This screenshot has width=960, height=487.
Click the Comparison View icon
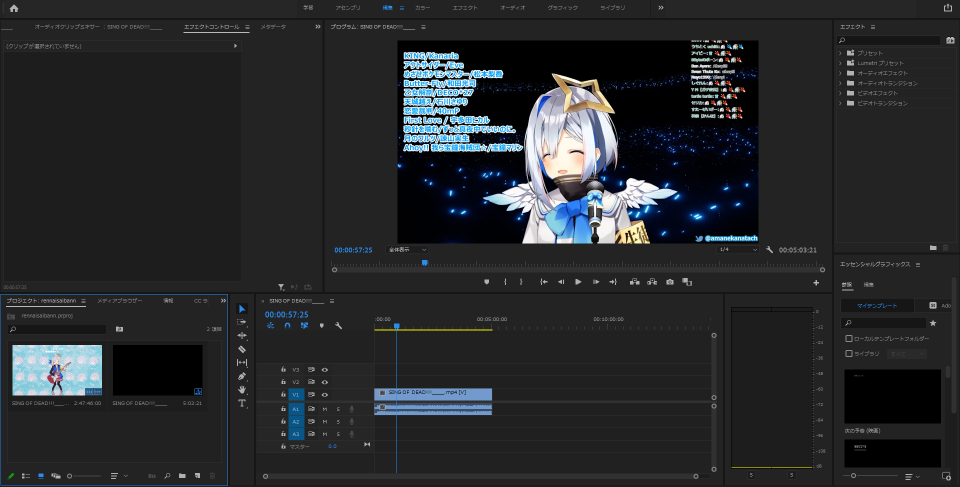[687, 282]
